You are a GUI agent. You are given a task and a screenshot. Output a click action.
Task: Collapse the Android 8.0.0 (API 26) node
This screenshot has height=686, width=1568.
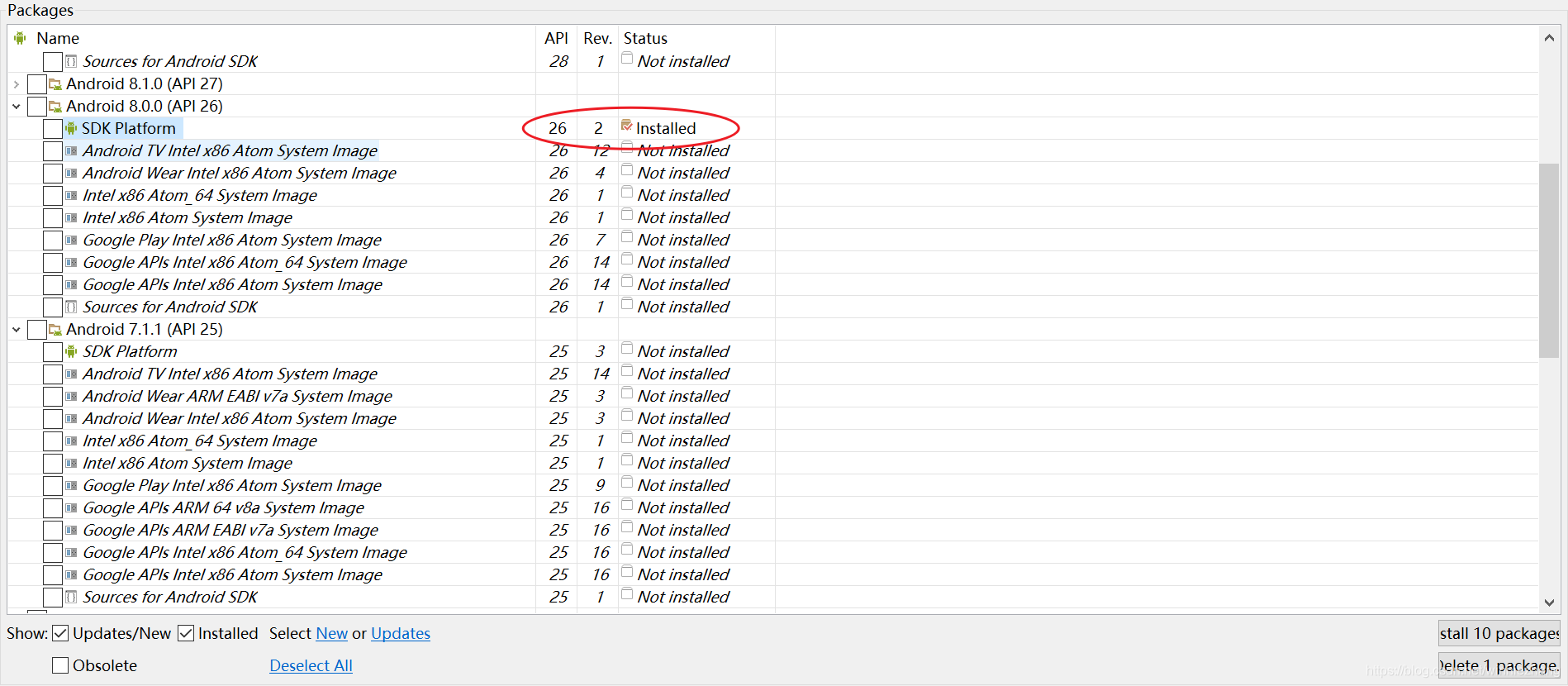17,106
